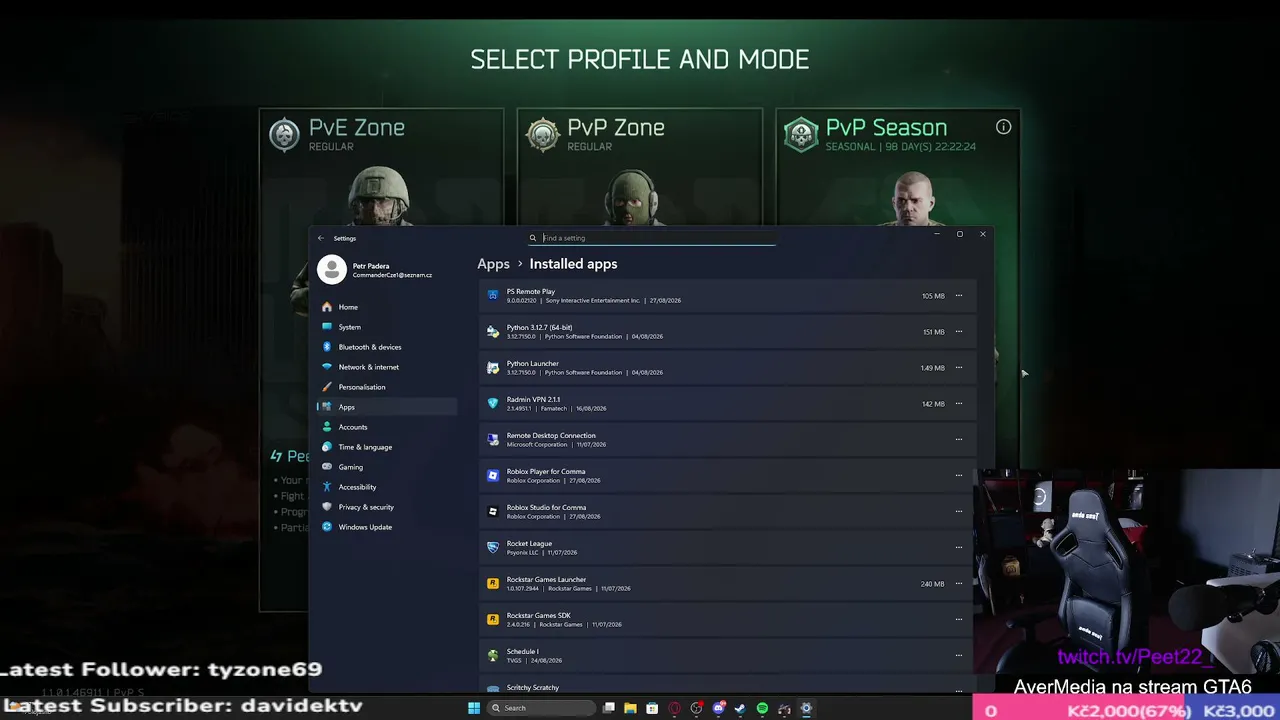The height and width of the screenshot is (720, 1280).
Task: Open more options for Rockstar Games SDK
Action: (958, 620)
